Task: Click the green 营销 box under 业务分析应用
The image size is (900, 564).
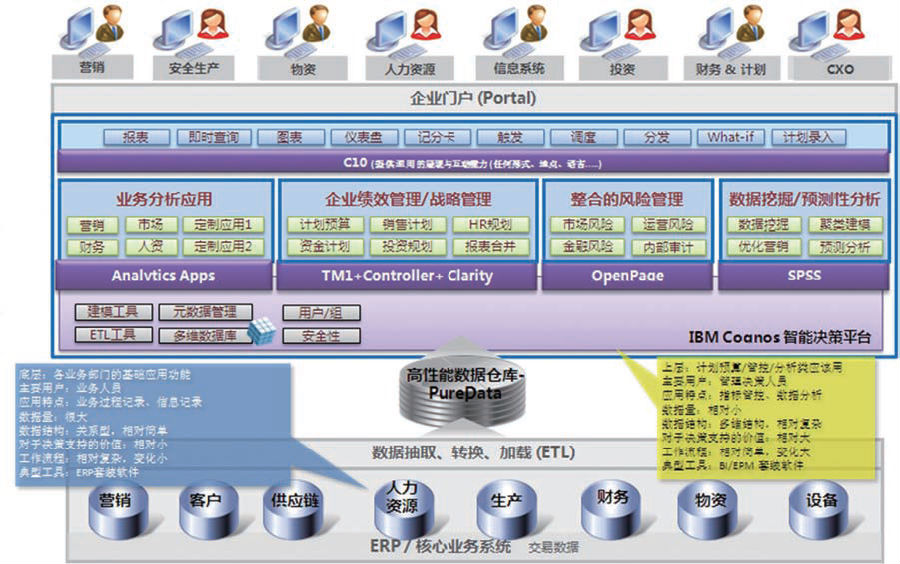Action: (x=92, y=225)
